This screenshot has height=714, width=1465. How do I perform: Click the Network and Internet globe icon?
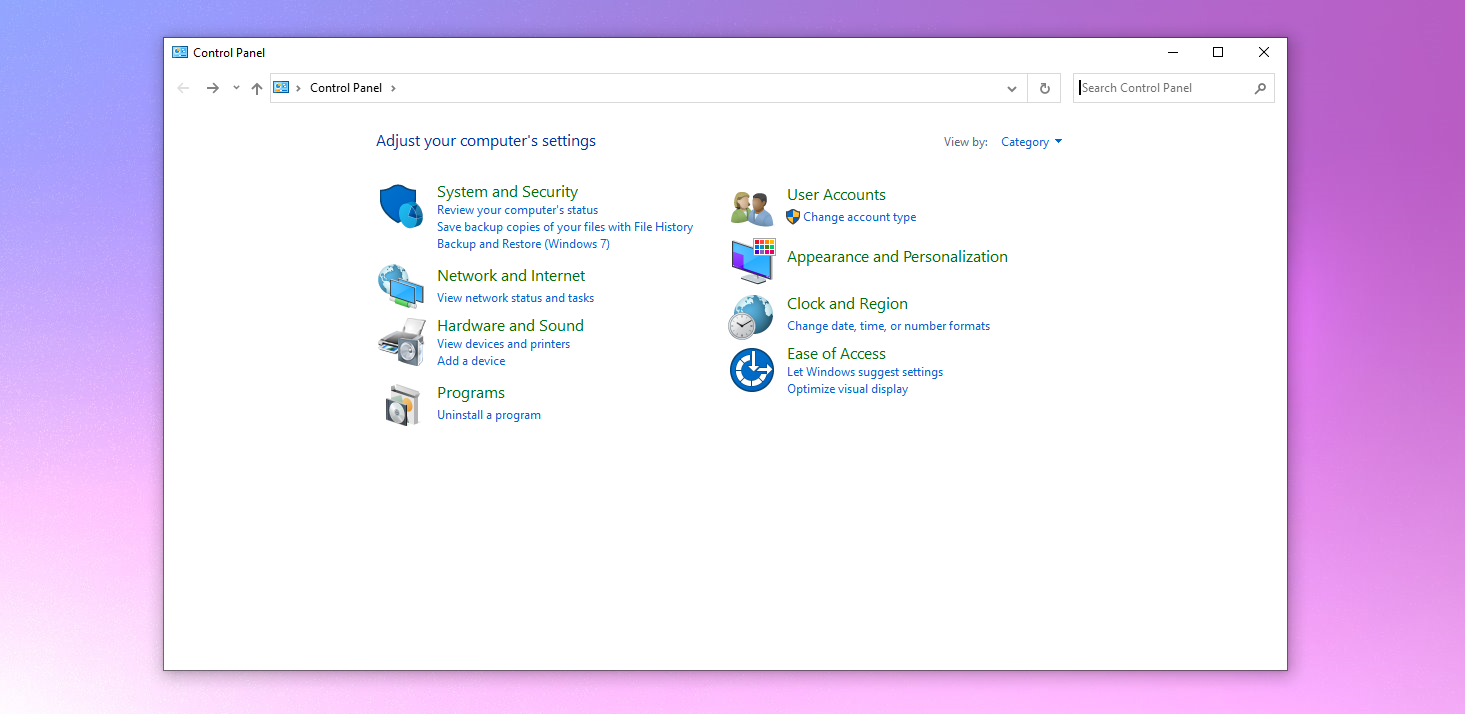(x=400, y=286)
